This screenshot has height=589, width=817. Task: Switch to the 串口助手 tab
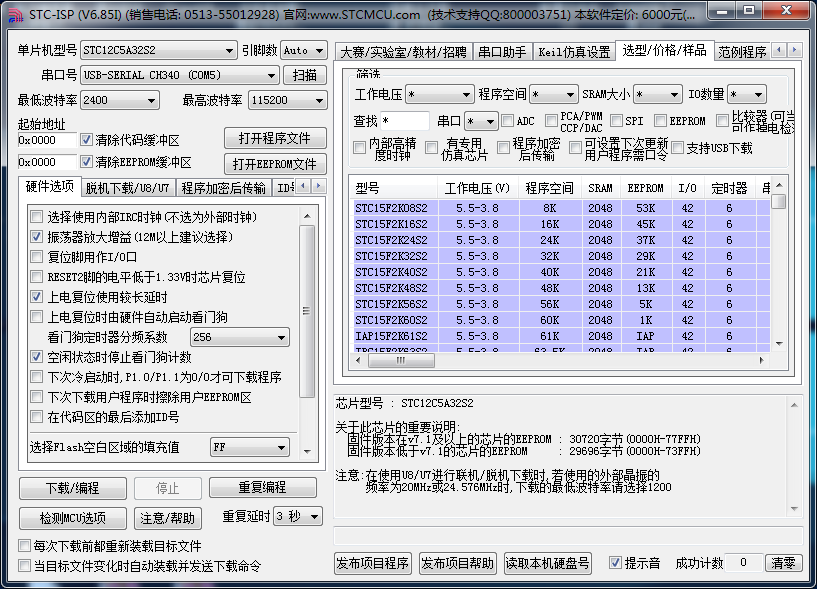click(500, 52)
